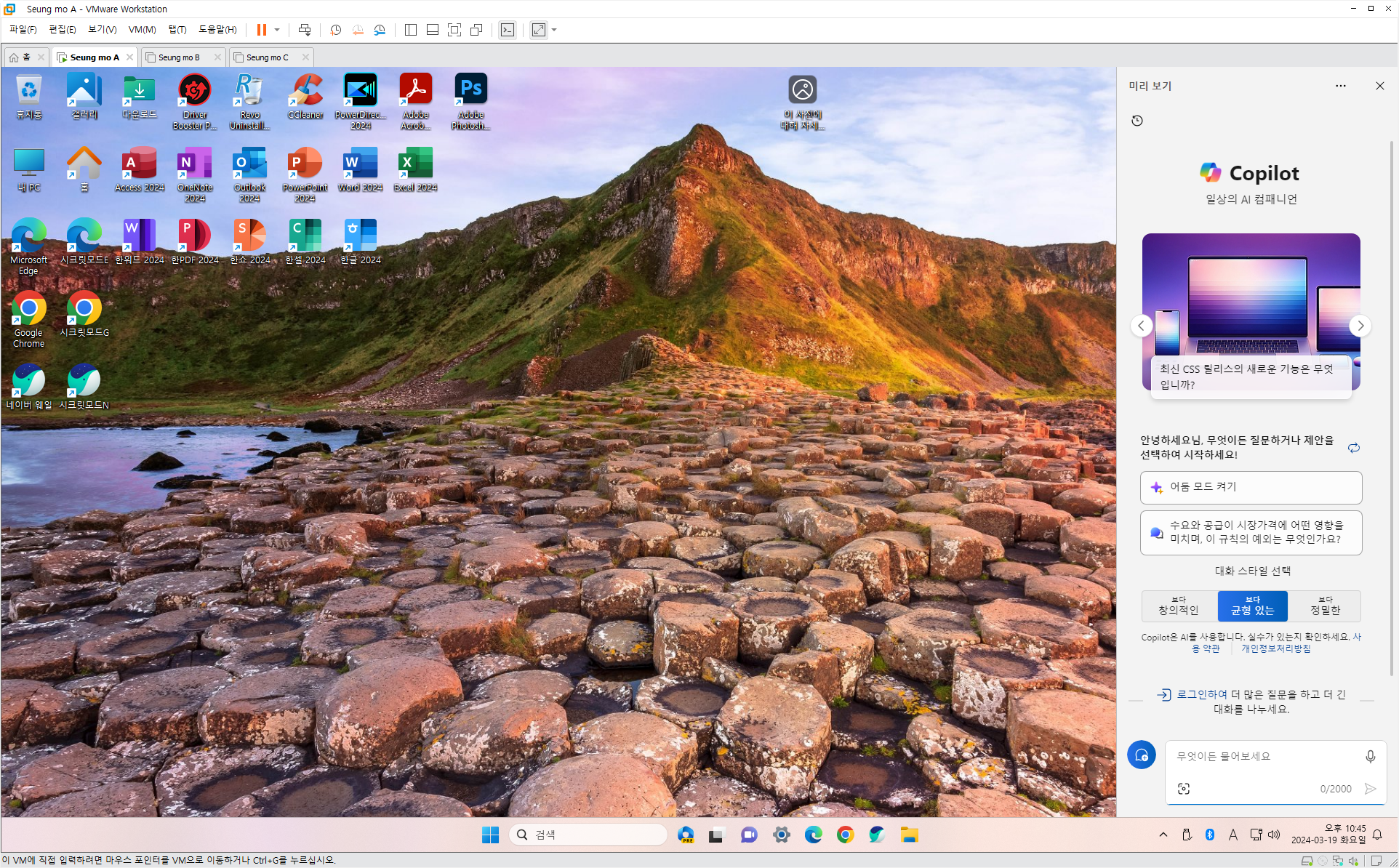Click the Copilot microphone icon

point(1370,757)
